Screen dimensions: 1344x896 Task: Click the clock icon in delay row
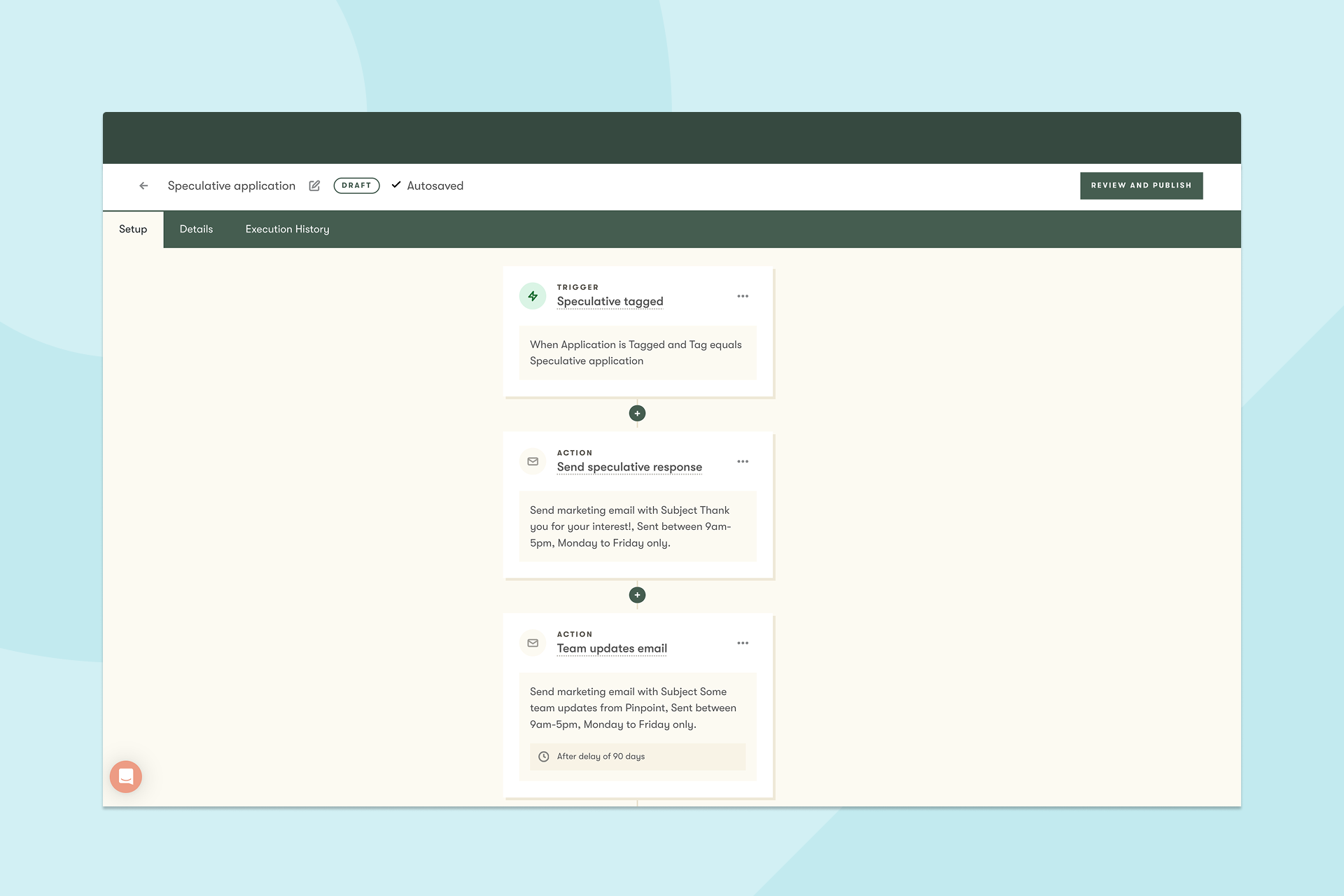point(544,757)
